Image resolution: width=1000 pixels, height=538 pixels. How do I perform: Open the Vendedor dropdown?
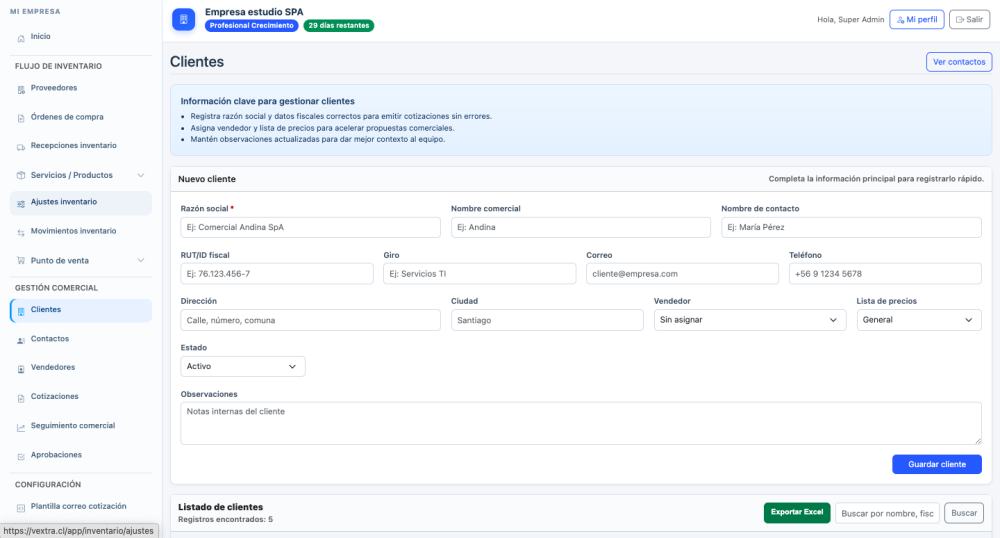pyautogui.click(x=749, y=320)
